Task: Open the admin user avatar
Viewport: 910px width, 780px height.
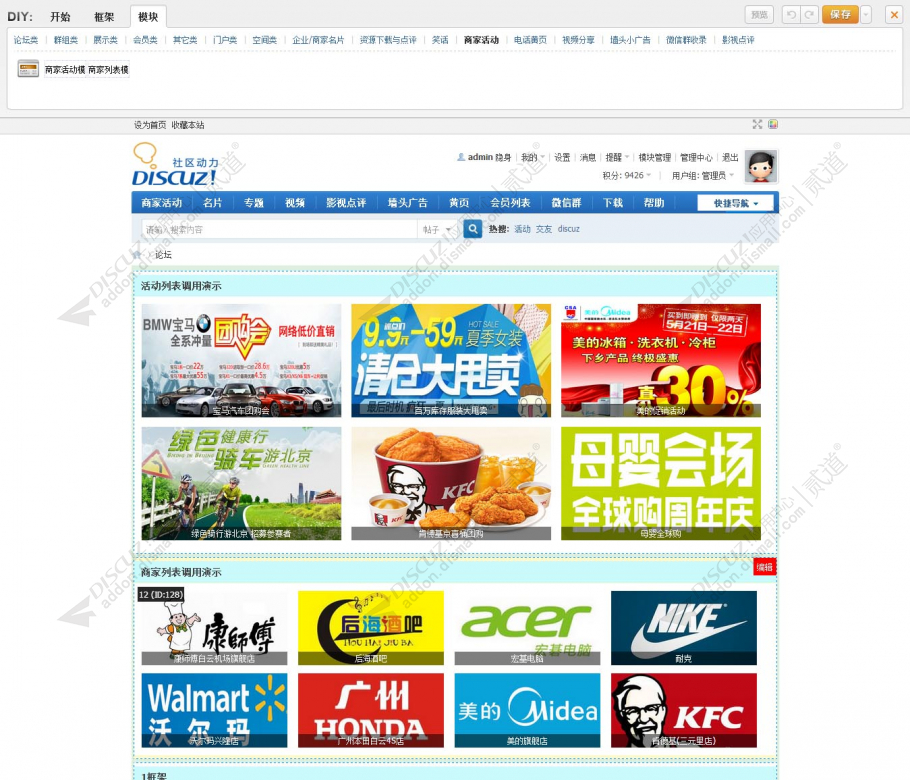Action: coord(761,167)
